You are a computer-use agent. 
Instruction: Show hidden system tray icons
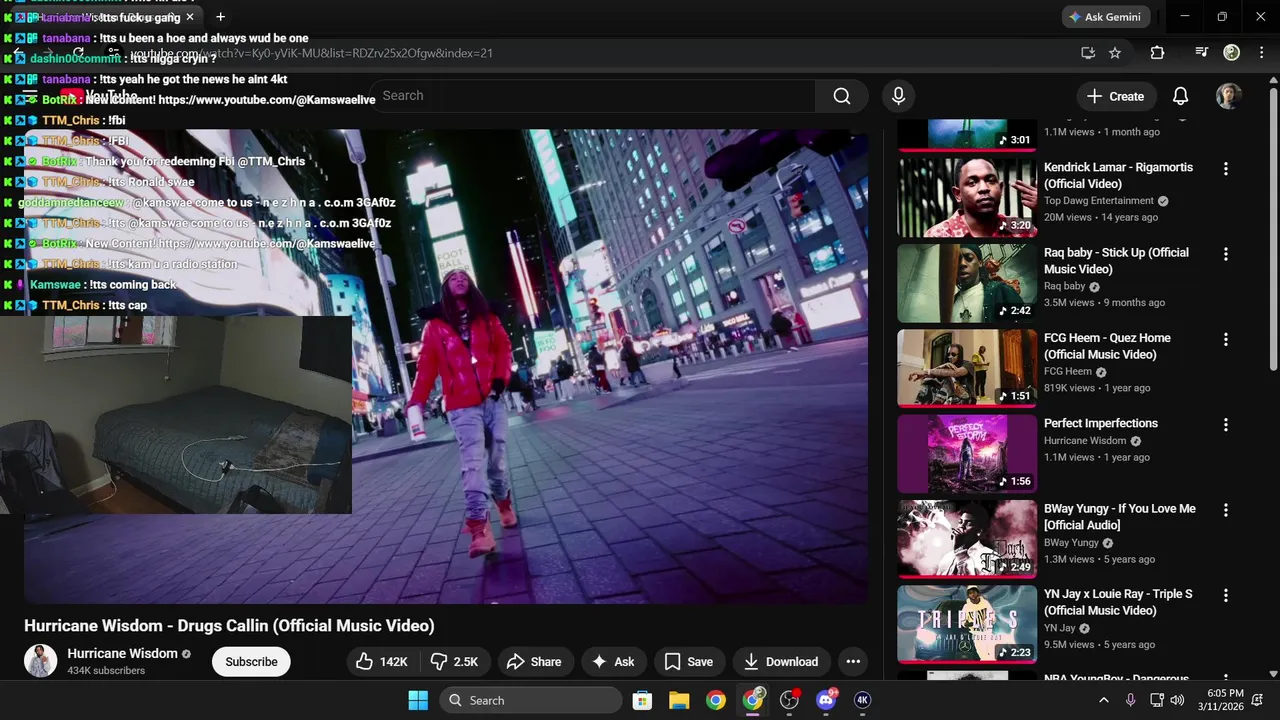pos(1104,700)
